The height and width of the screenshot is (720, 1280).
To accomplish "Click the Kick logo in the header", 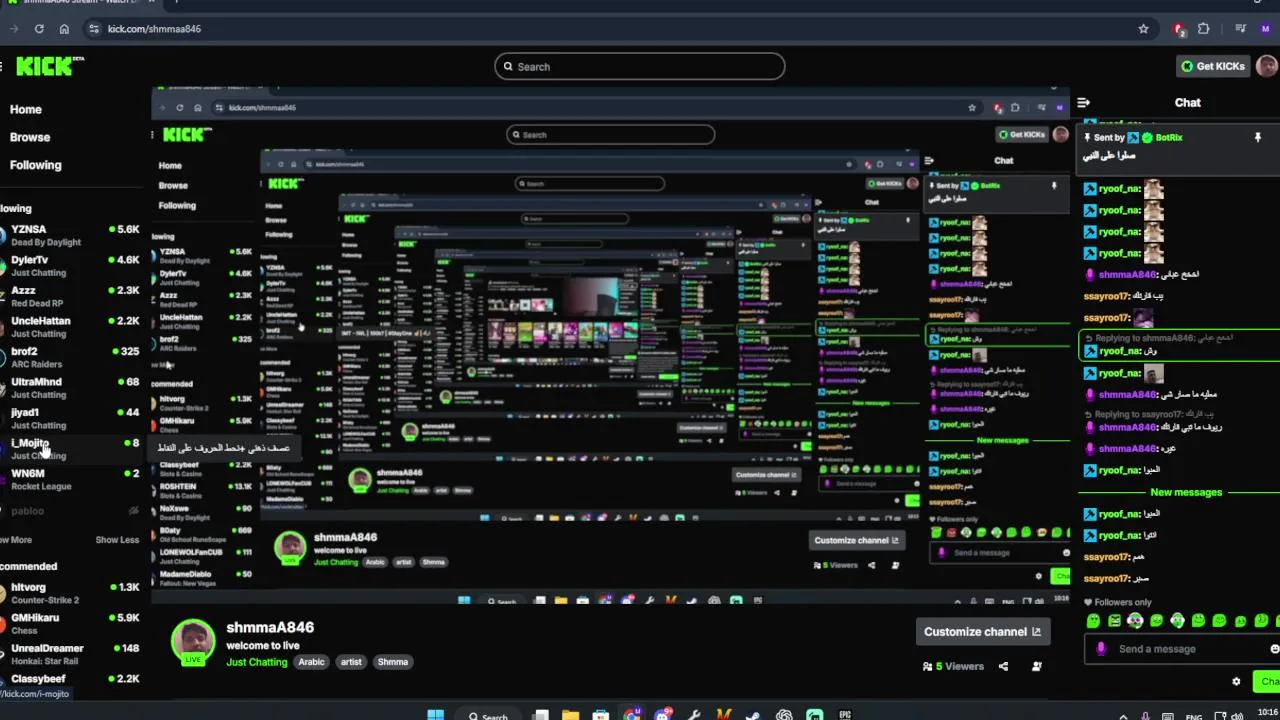I will [49, 66].
